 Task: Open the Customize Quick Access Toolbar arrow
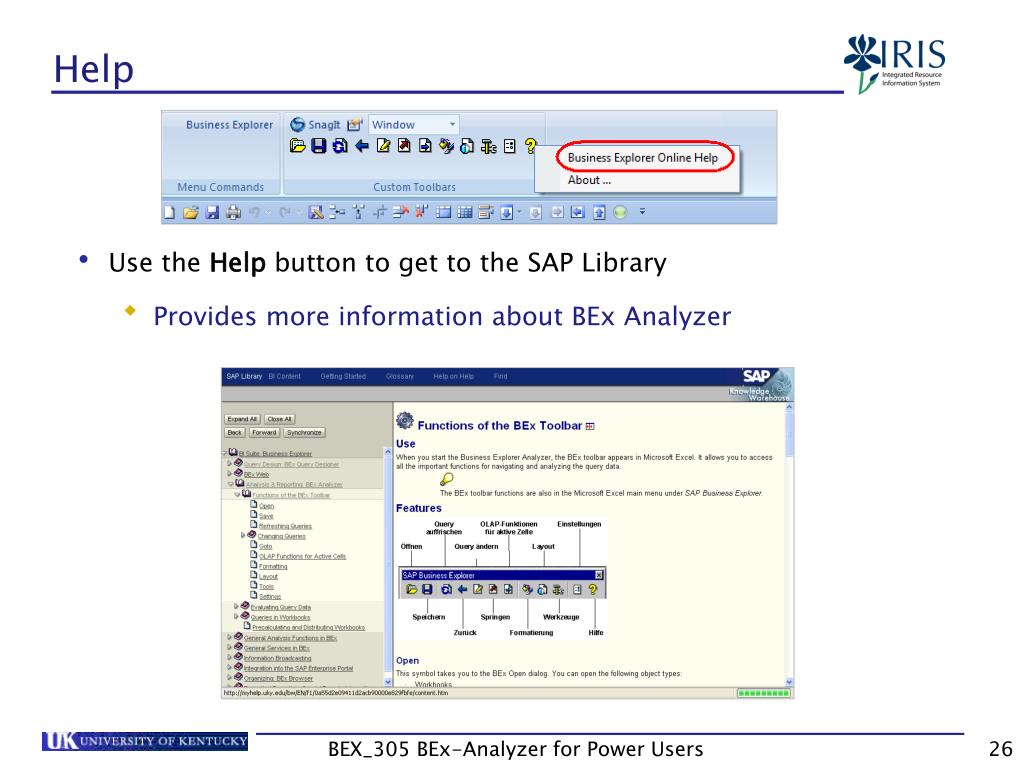point(642,212)
